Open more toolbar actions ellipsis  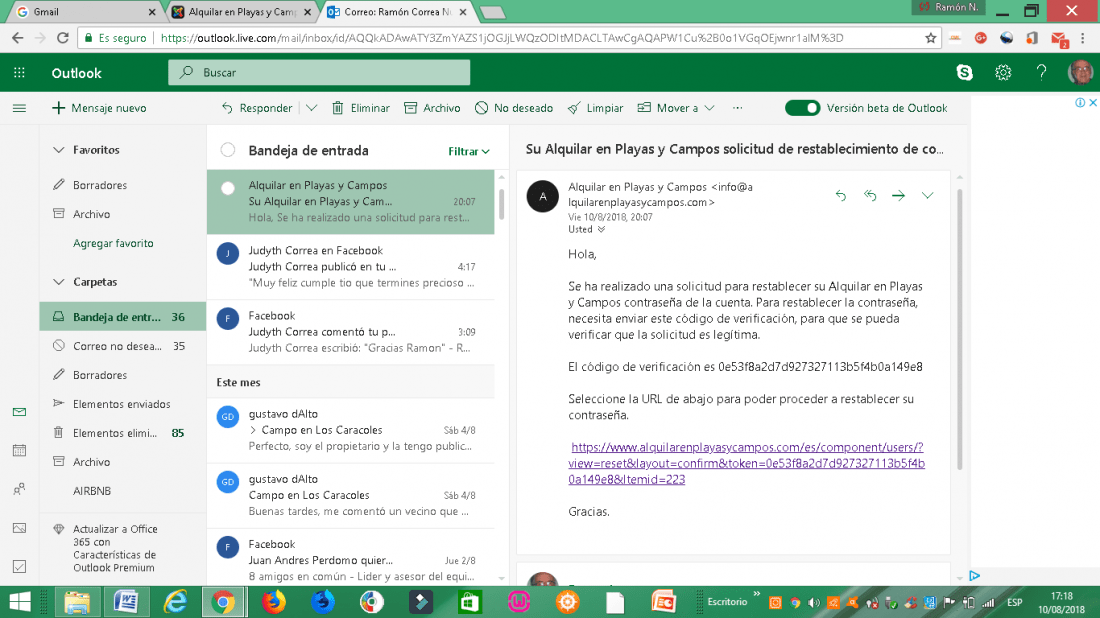point(737,108)
